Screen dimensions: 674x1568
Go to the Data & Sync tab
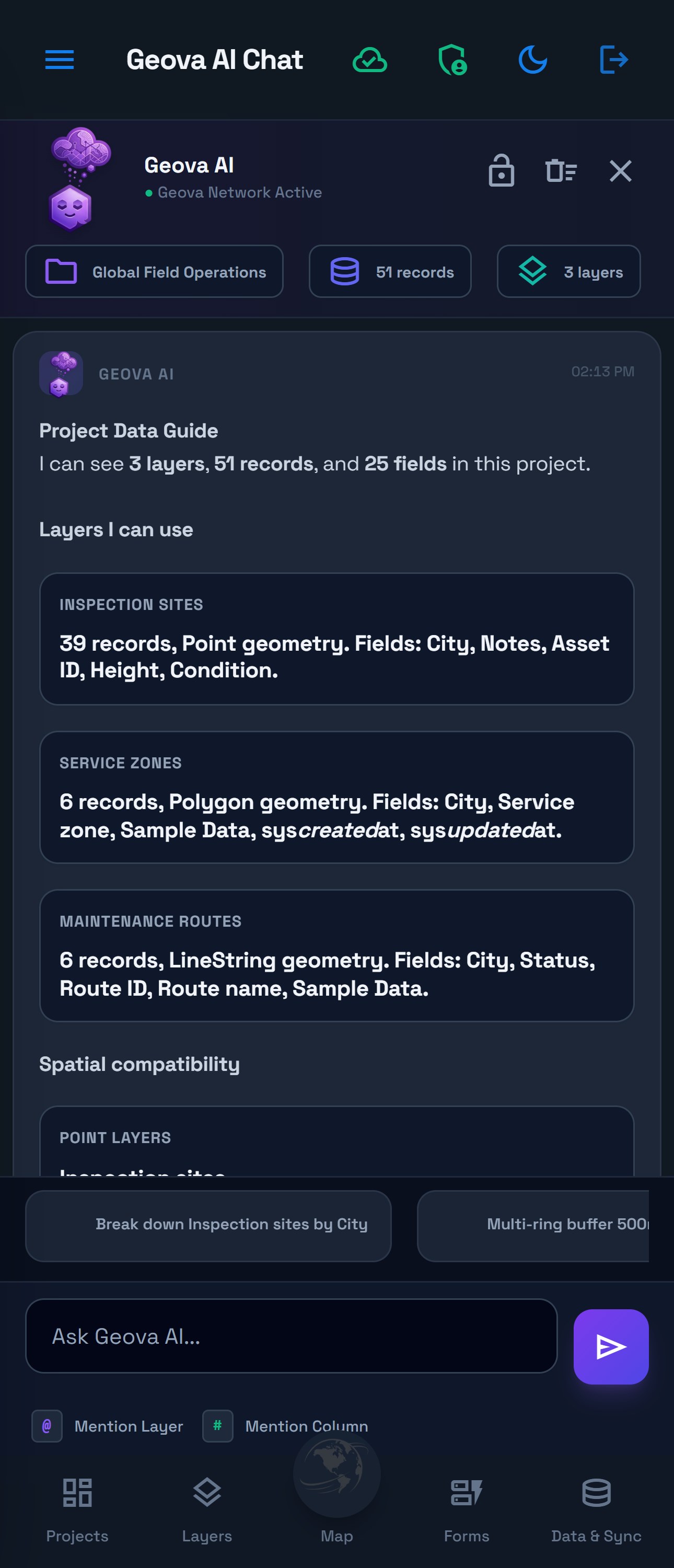click(596, 1509)
